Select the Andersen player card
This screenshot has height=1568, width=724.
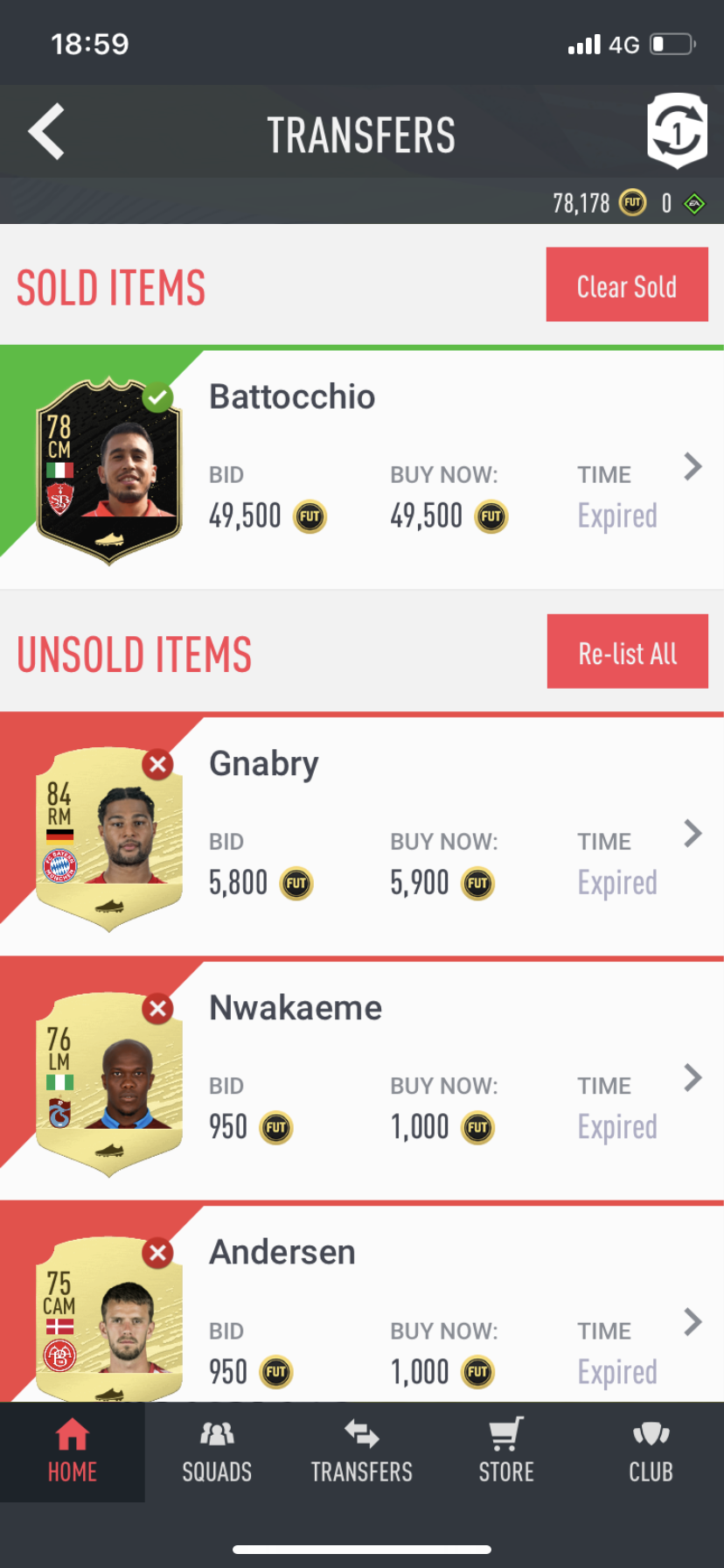click(x=108, y=1319)
